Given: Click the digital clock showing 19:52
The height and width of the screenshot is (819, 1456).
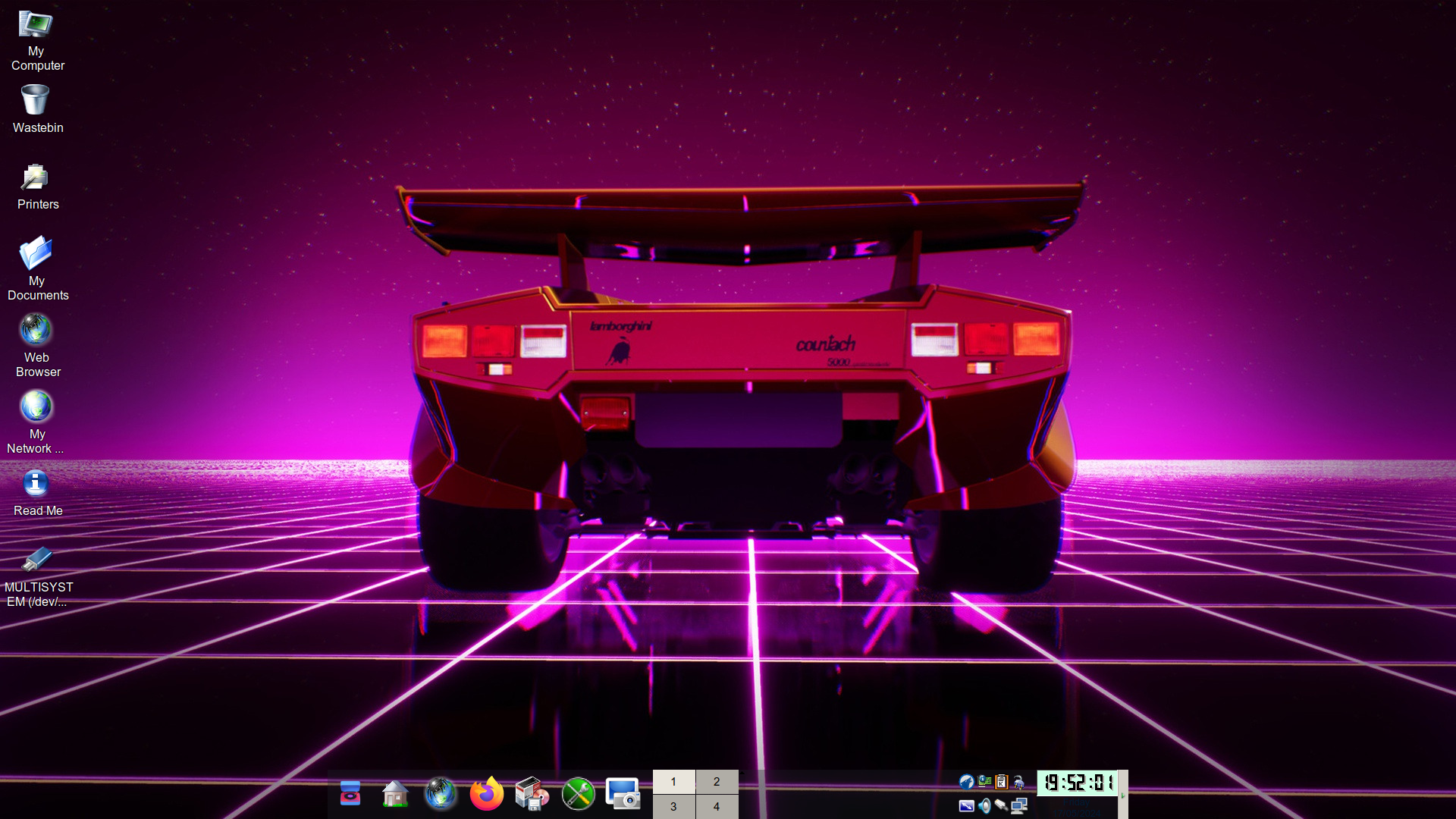Looking at the screenshot, I should 1077,783.
